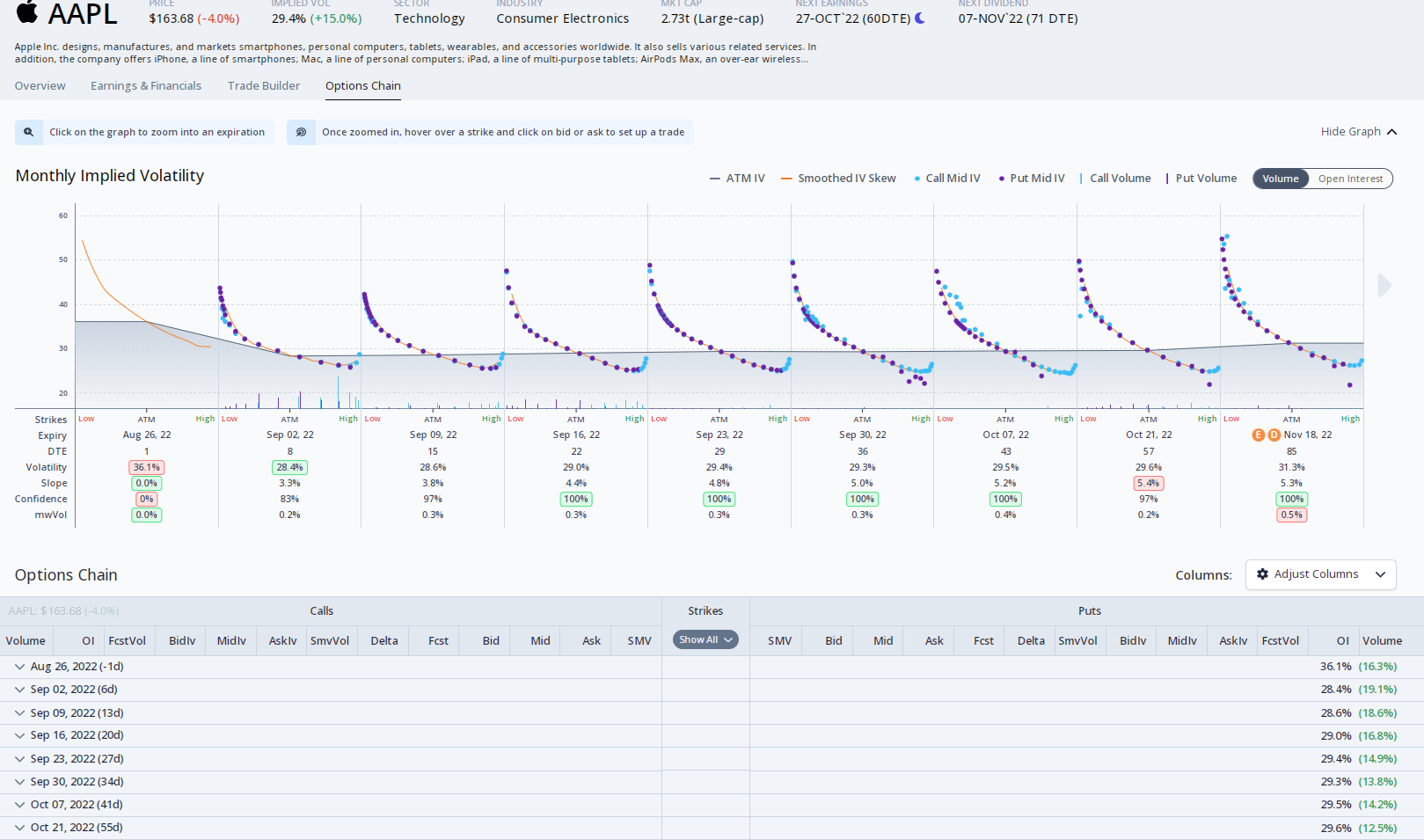Image resolution: width=1424 pixels, height=840 pixels.
Task: Click the gear icon in Adjust Columns
Action: 1262,574
